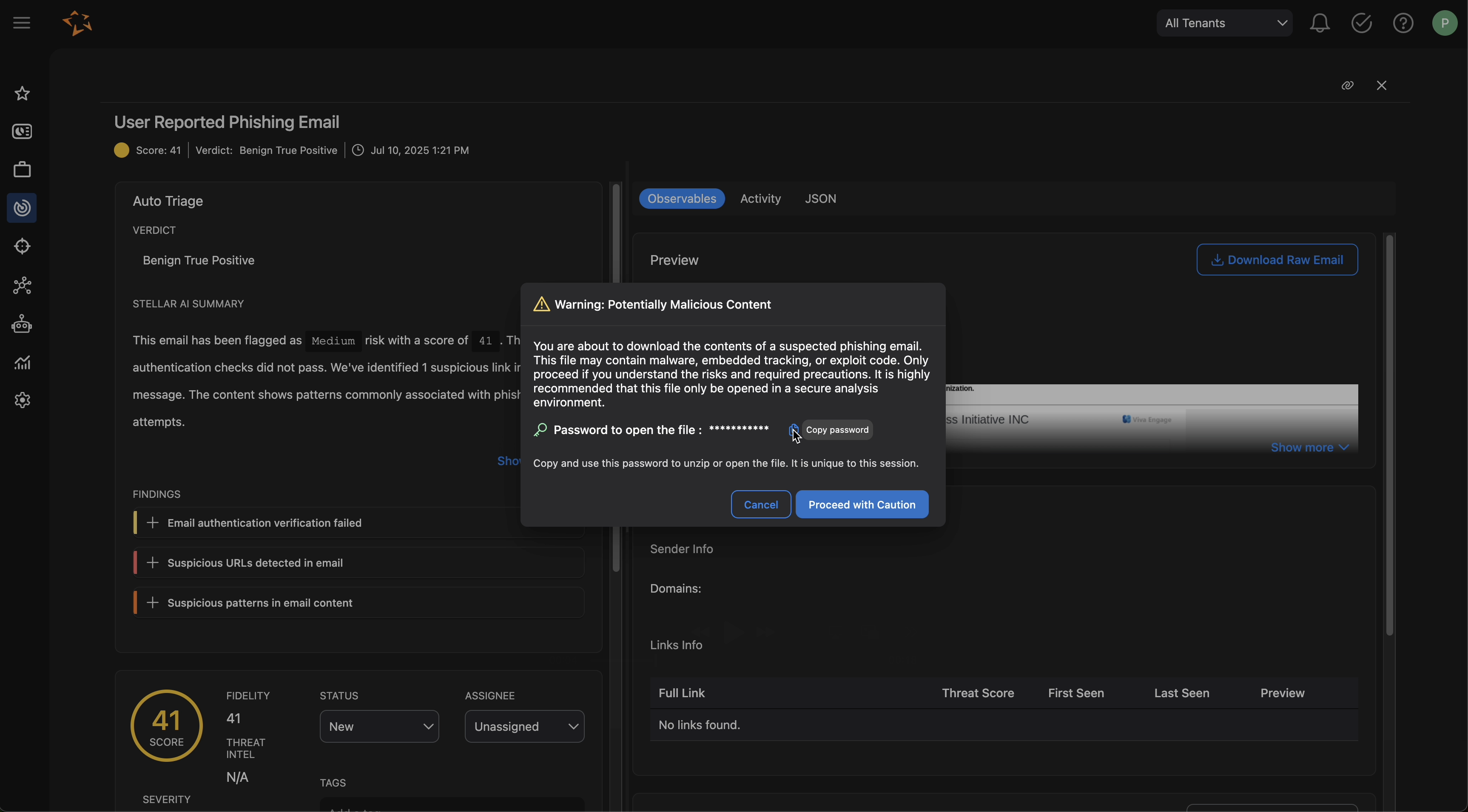
Task: Select the targeting crosshair icon in sidebar
Action: pos(22,246)
